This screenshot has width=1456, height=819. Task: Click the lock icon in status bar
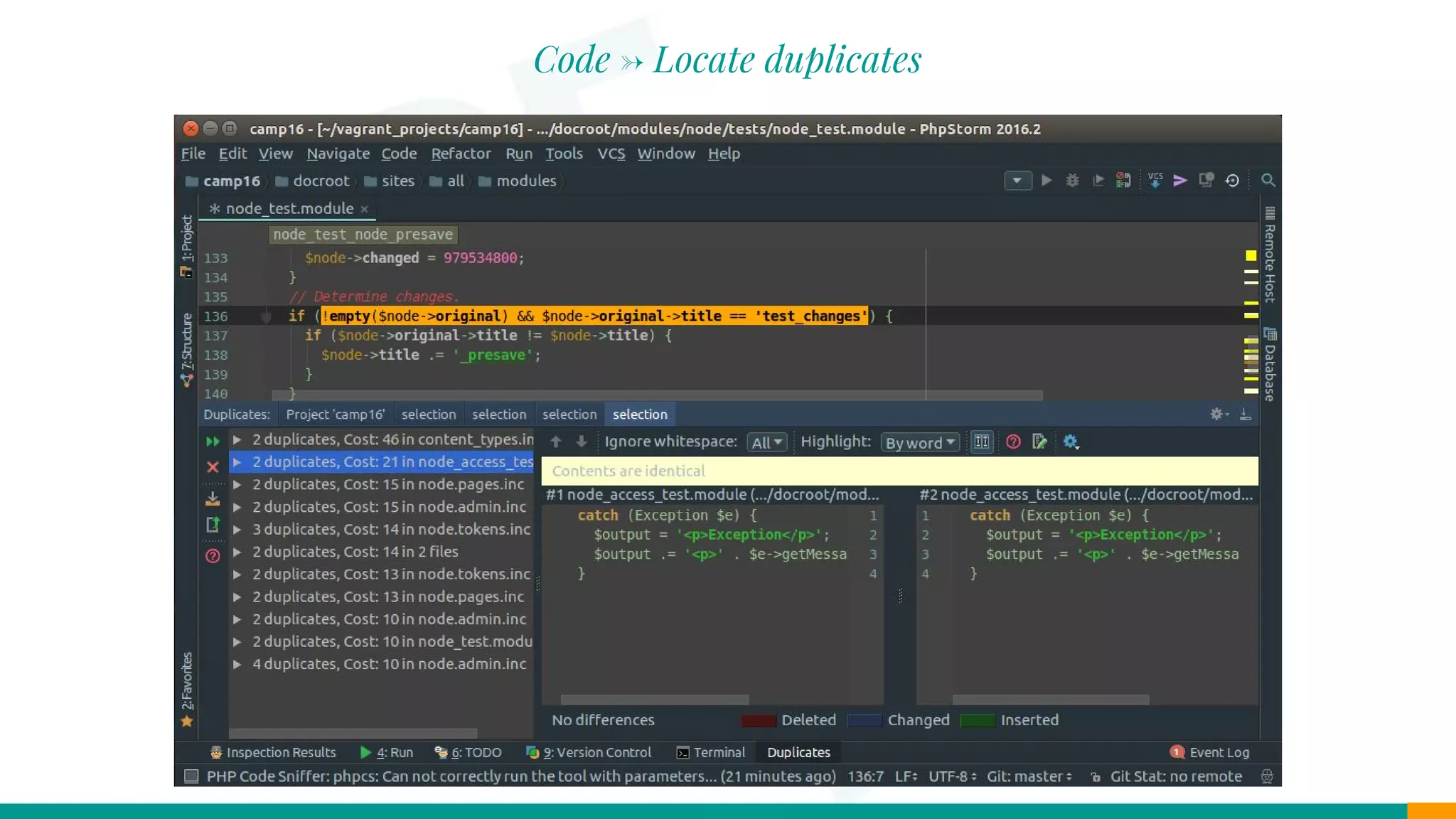click(1096, 777)
